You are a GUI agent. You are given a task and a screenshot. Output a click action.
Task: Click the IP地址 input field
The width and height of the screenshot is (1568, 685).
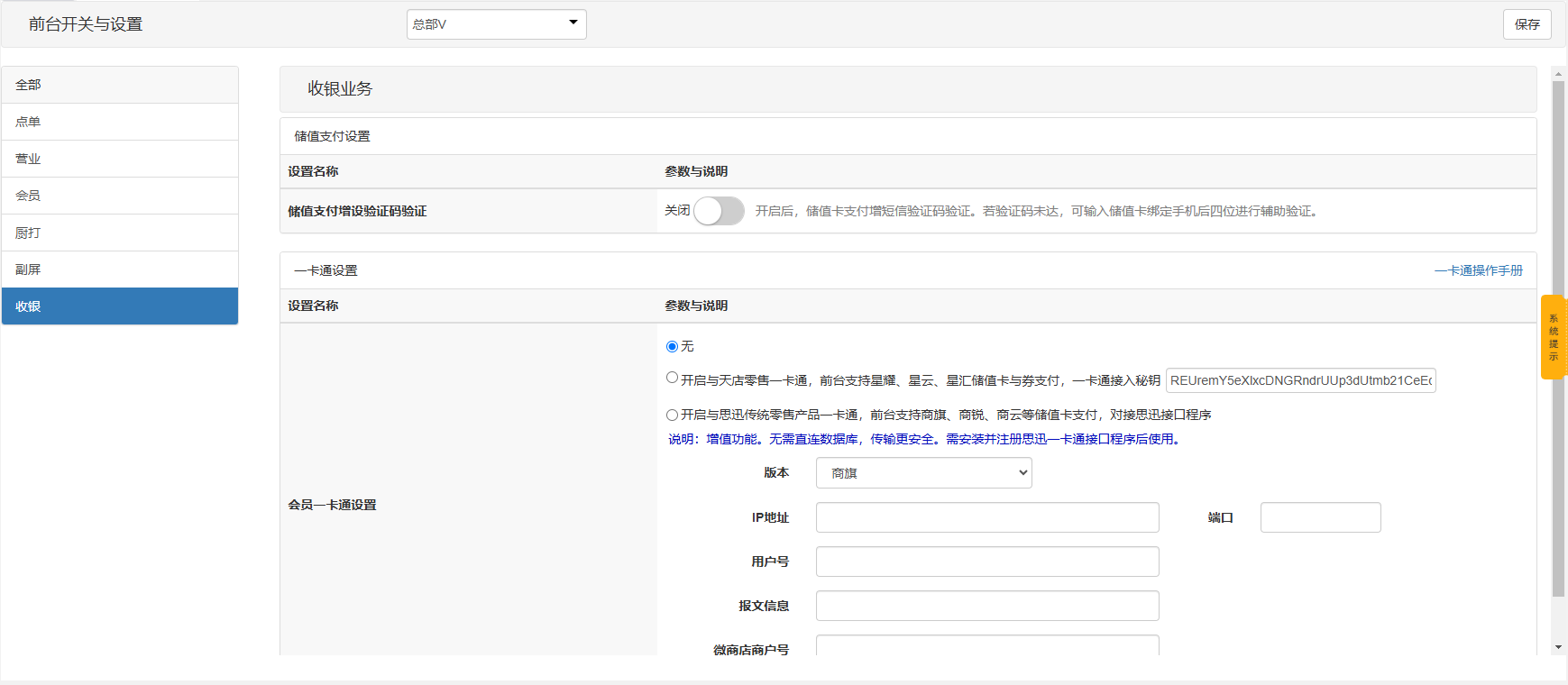click(x=987, y=517)
